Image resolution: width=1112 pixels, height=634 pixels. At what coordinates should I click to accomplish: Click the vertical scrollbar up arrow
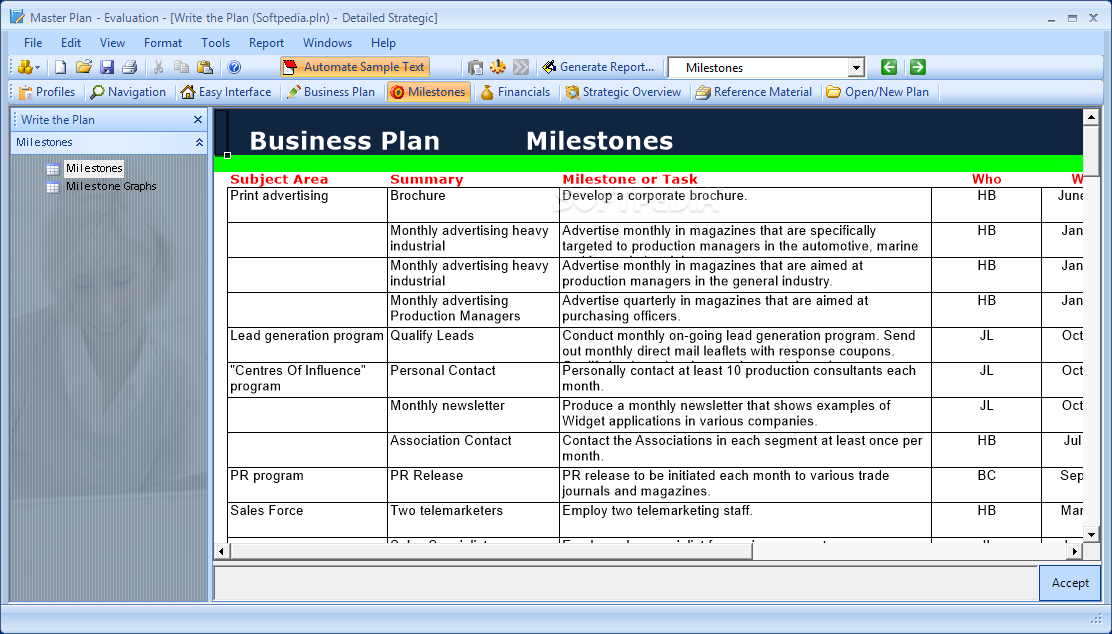(x=1091, y=117)
